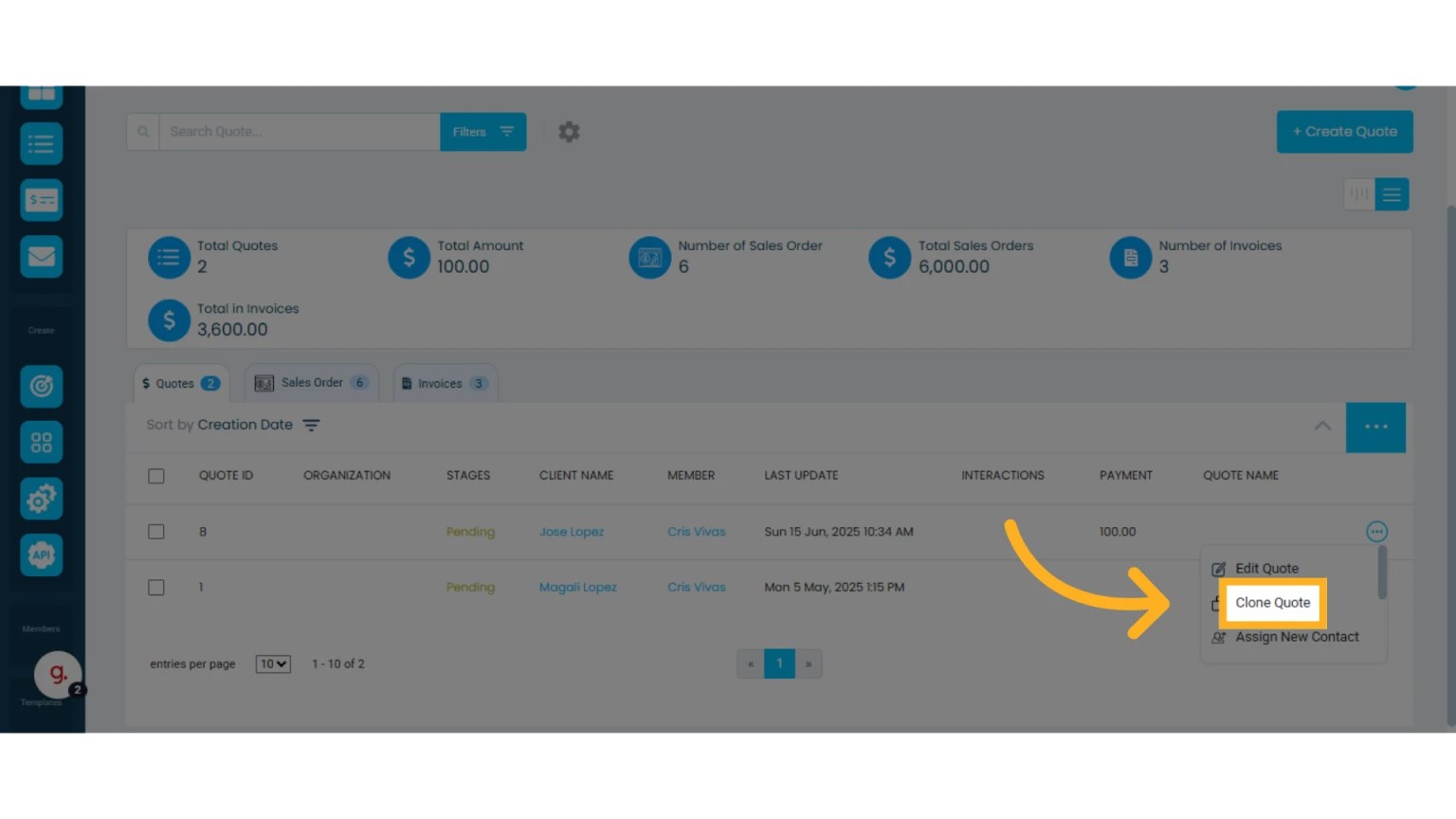Open the envelope mail icon in sidebar
1456x819 pixels.
pos(42,256)
